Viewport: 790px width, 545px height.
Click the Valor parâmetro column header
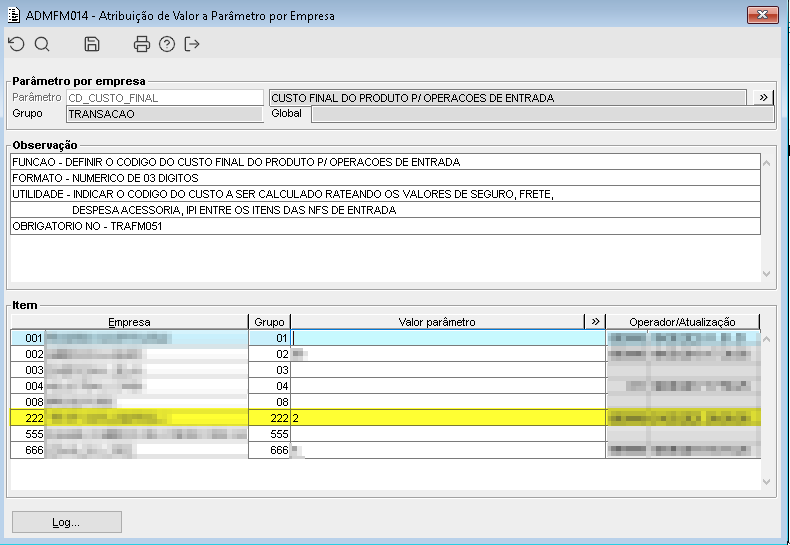[x=437, y=322]
